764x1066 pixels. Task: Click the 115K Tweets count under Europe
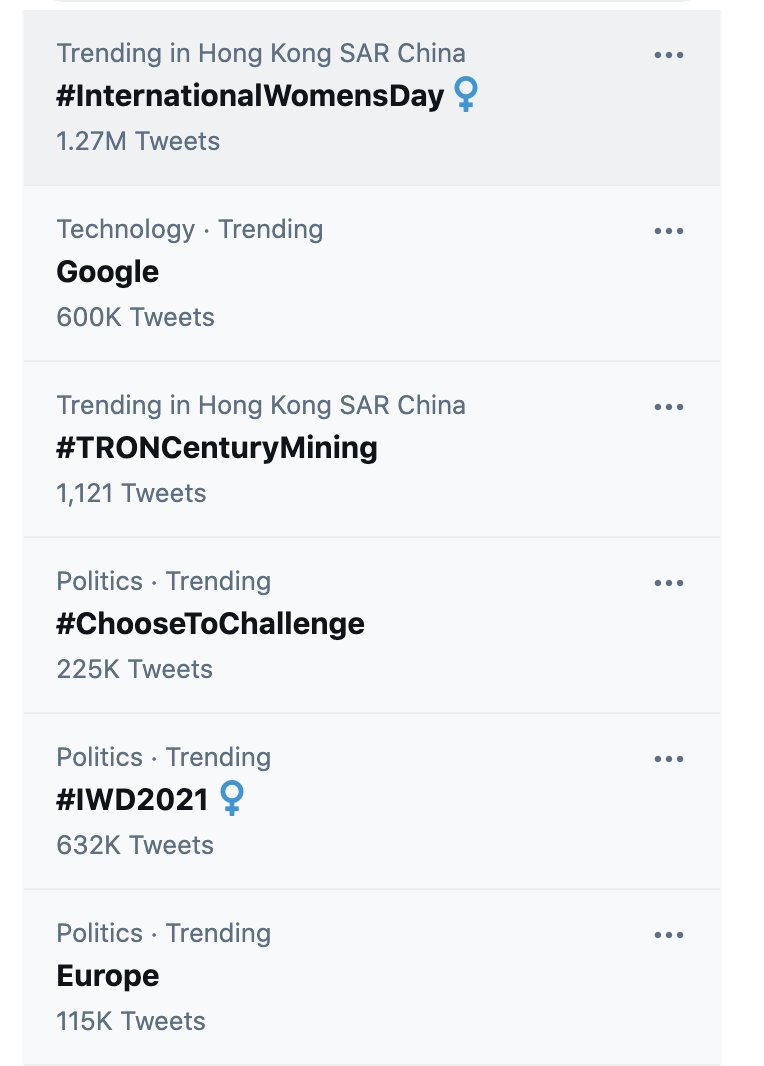click(131, 1022)
